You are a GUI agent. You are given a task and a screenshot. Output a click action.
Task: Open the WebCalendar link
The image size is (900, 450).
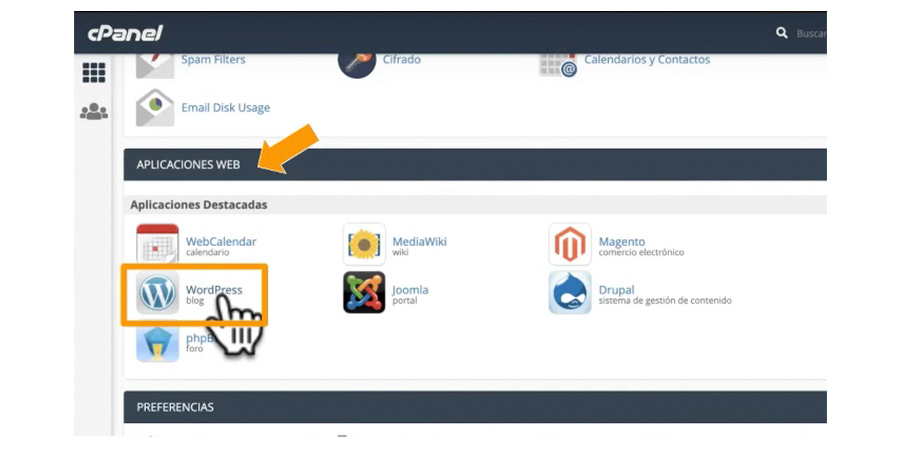[x=221, y=242]
